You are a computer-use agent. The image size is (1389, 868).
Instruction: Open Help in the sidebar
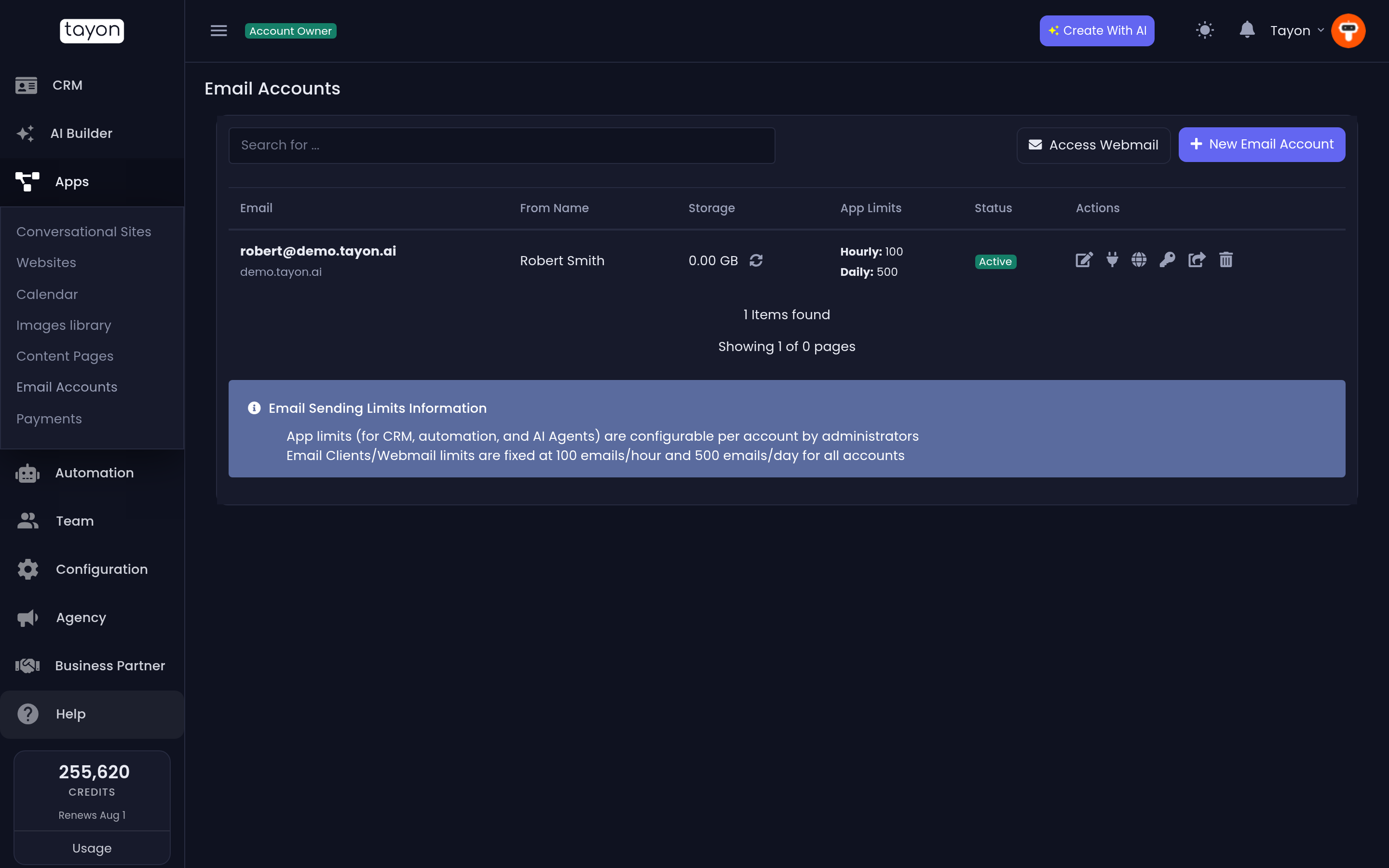pos(92,714)
